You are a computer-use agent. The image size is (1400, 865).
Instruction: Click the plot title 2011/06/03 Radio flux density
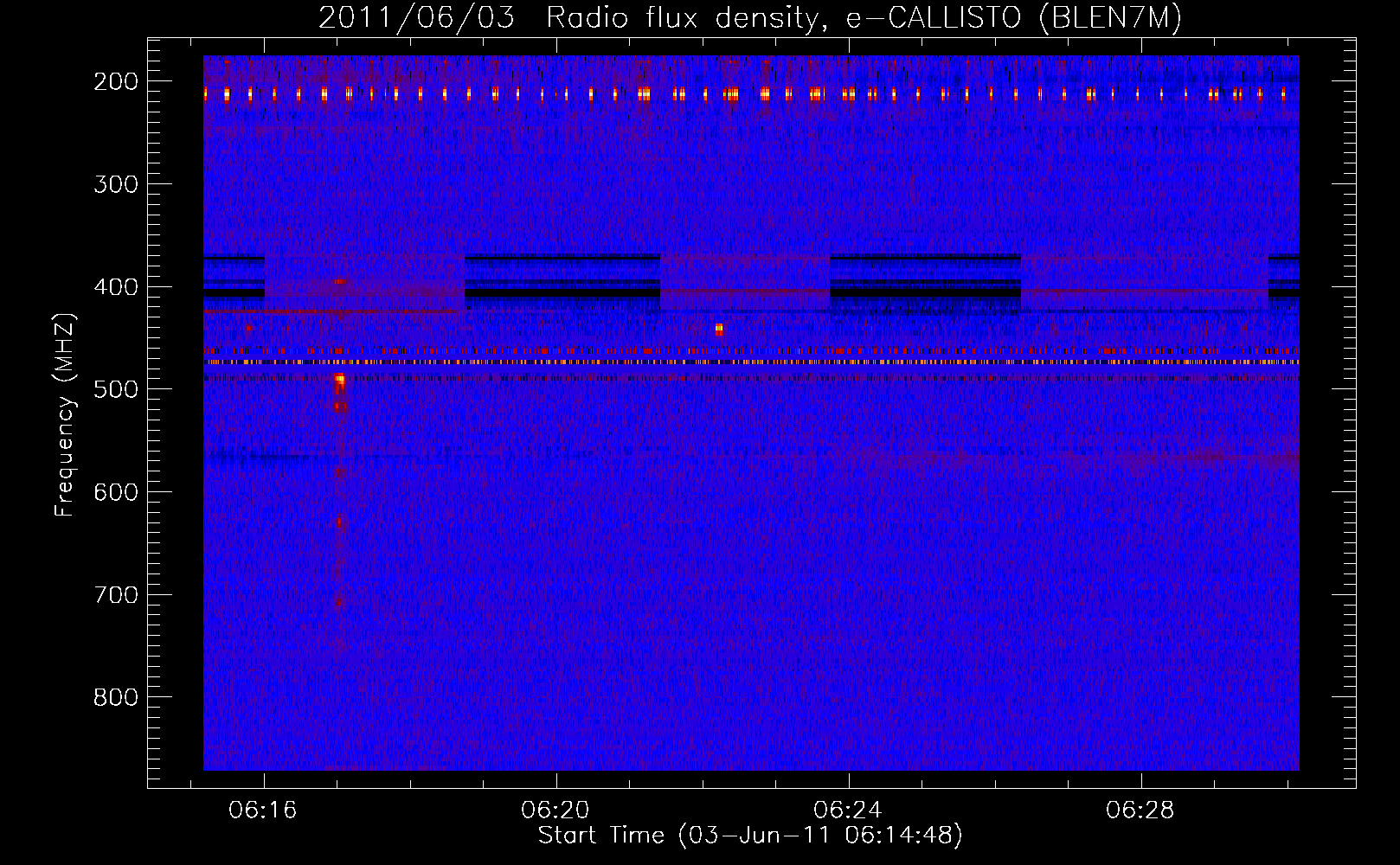[x=749, y=17]
